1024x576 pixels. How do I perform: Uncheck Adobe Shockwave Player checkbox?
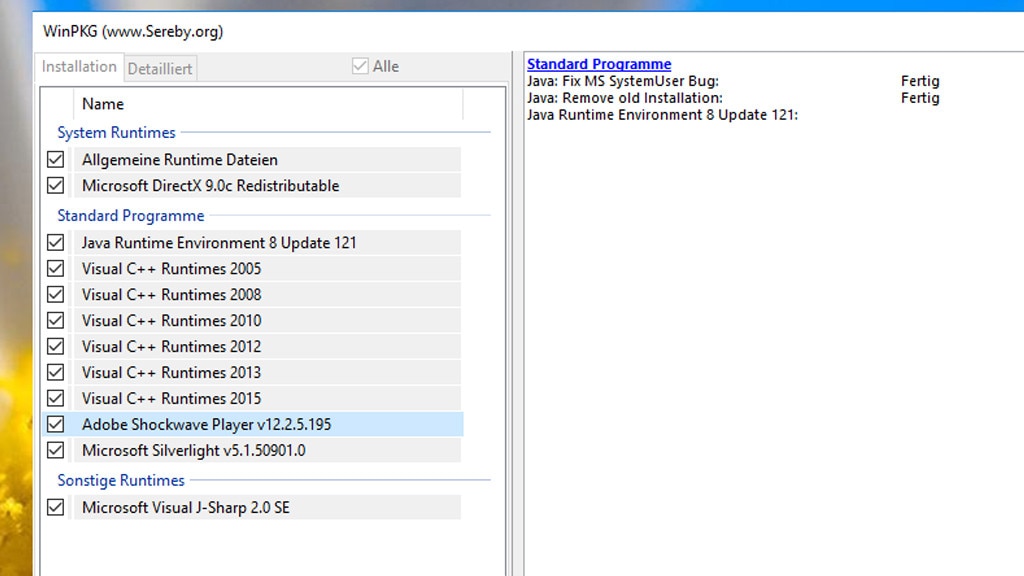(x=56, y=424)
